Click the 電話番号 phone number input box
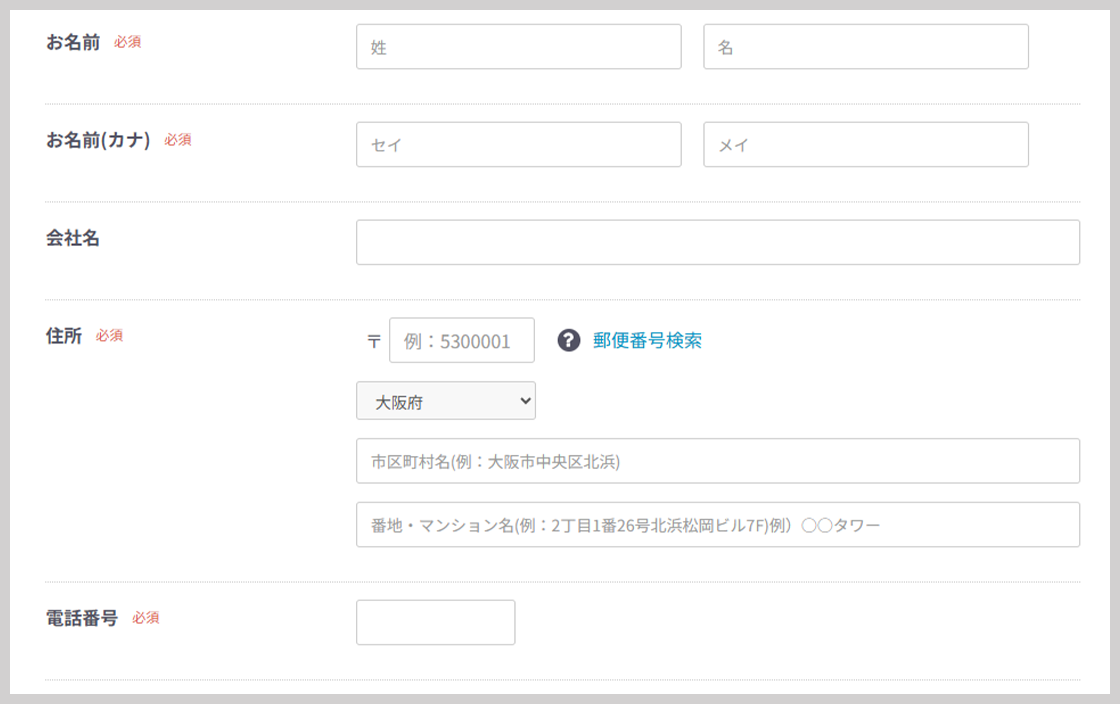The image size is (1120, 704). coord(435,623)
